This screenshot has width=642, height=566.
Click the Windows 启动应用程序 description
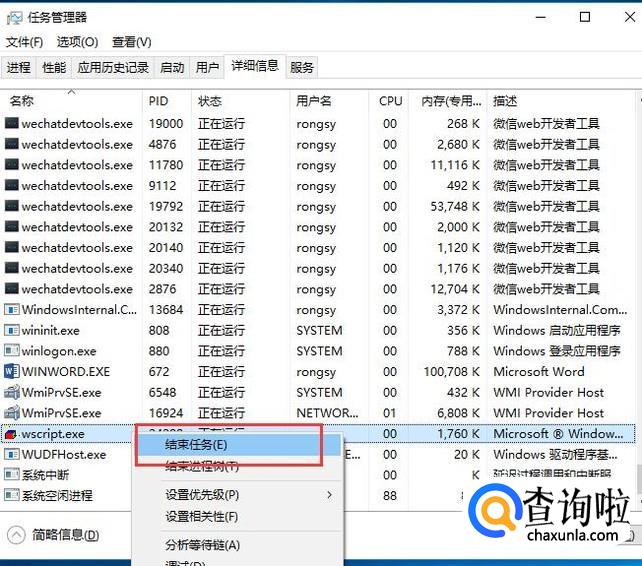[x=556, y=330]
